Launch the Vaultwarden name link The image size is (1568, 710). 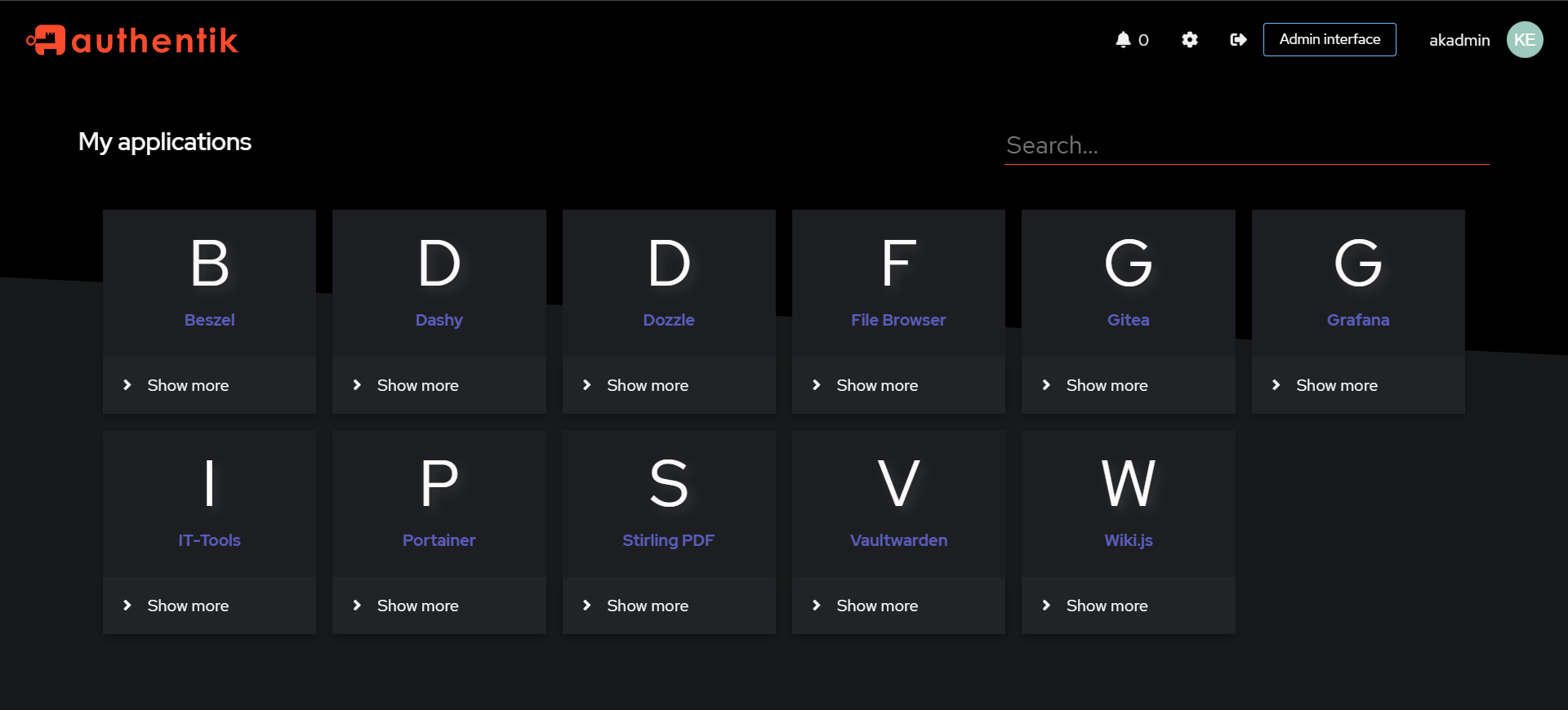[898, 540]
